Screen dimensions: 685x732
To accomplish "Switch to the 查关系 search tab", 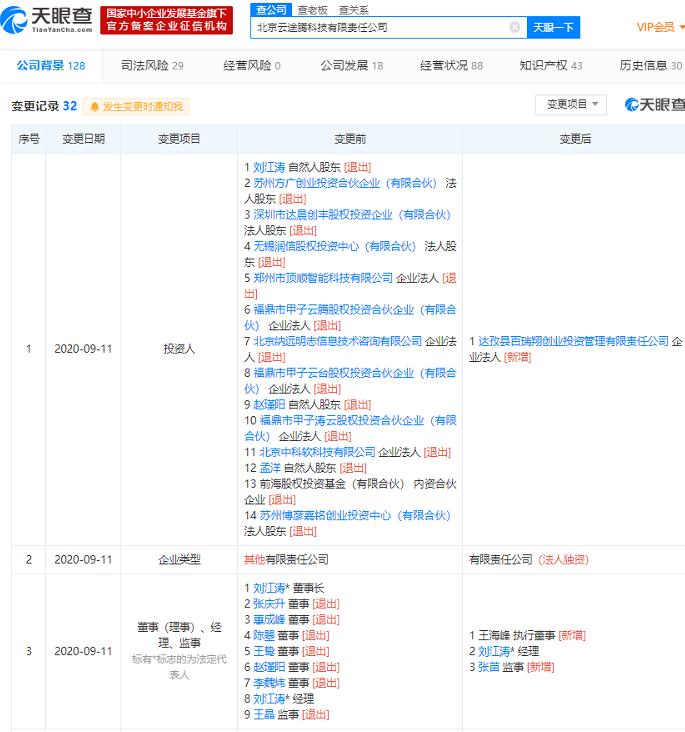I will coord(353,10).
